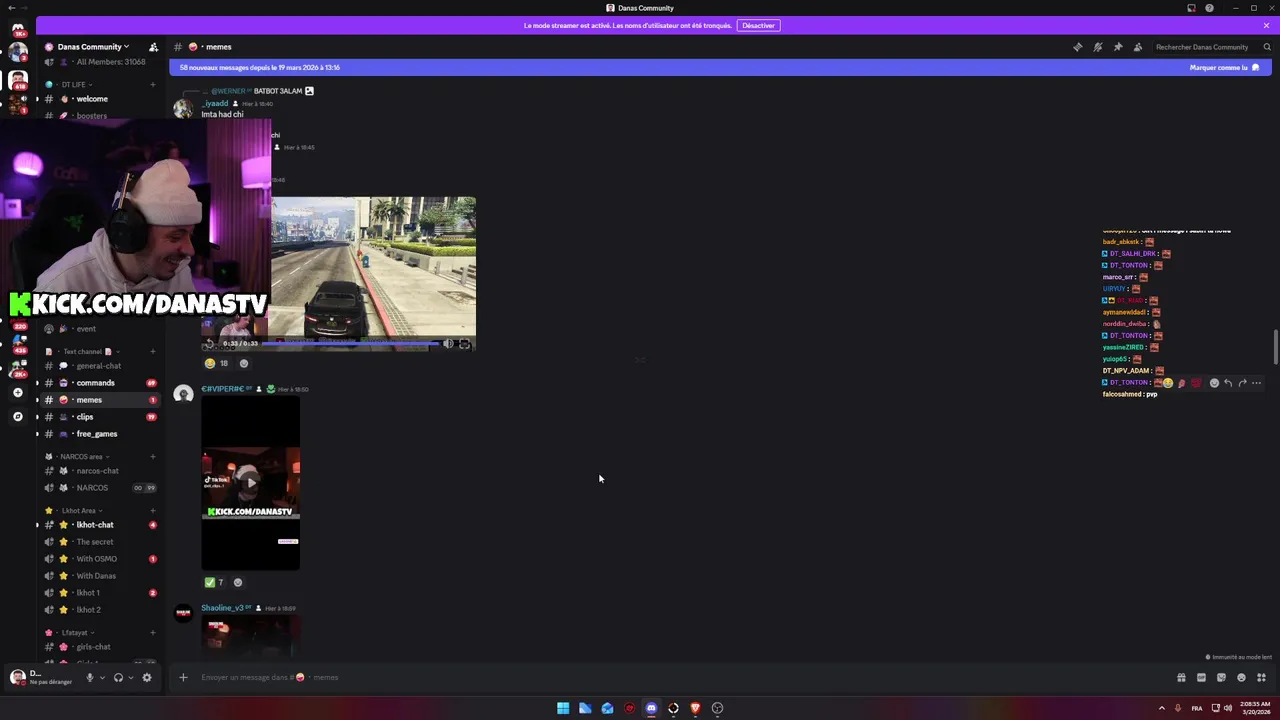Open pinned messages icon
This screenshot has width=1280, height=720.
[1117, 47]
